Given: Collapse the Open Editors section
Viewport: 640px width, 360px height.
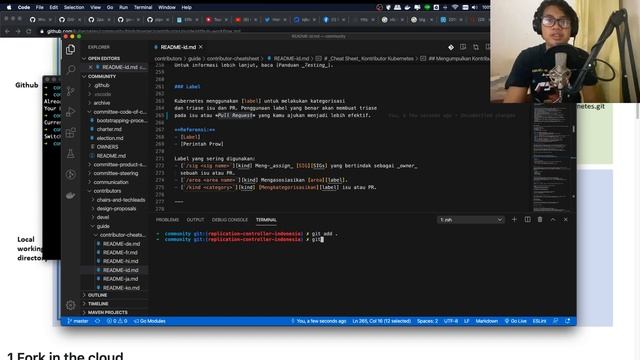Looking at the screenshot, I should [x=104, y=58].
